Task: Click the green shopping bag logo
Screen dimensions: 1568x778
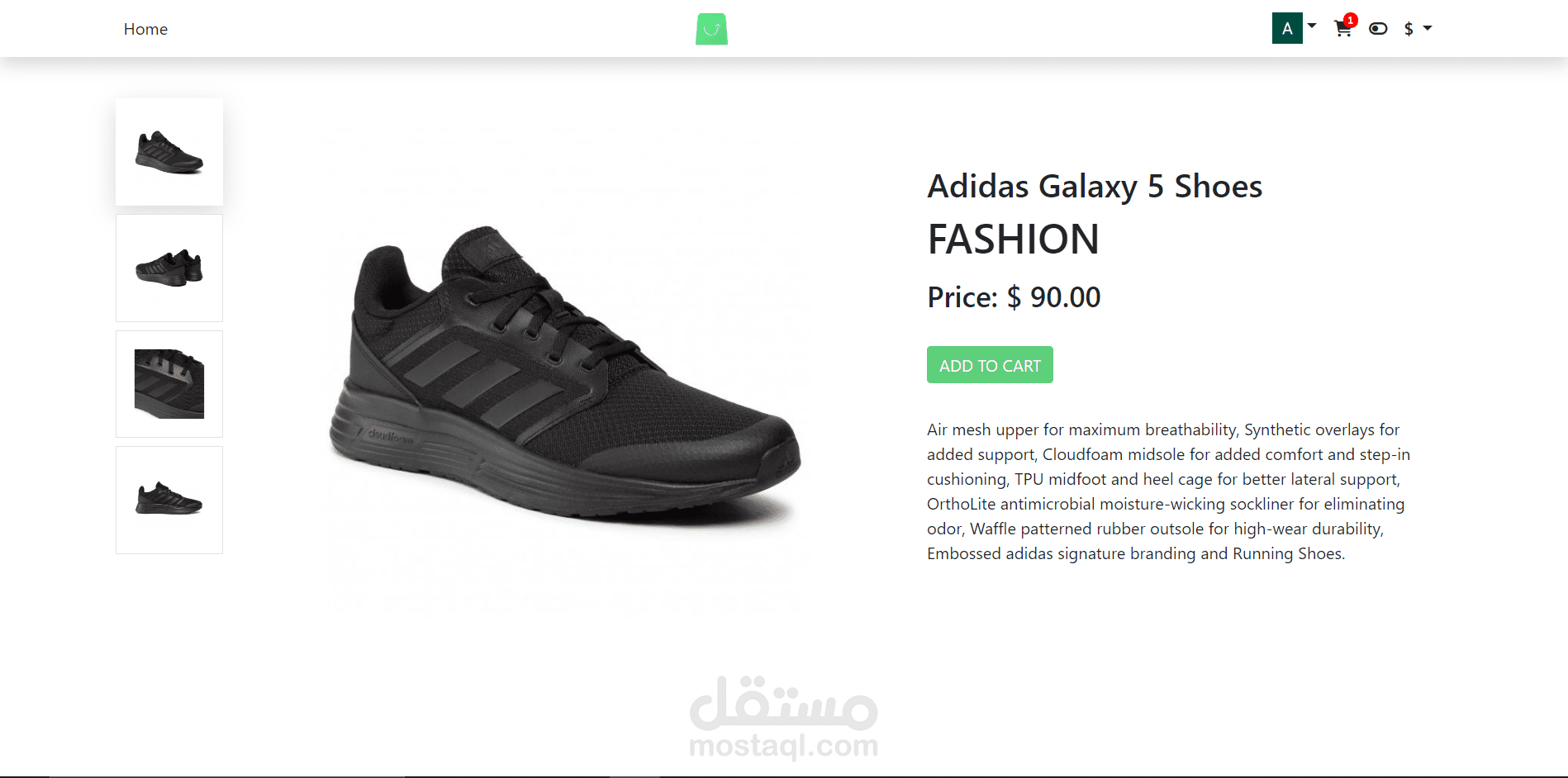Action: click(x=711, y=29)
